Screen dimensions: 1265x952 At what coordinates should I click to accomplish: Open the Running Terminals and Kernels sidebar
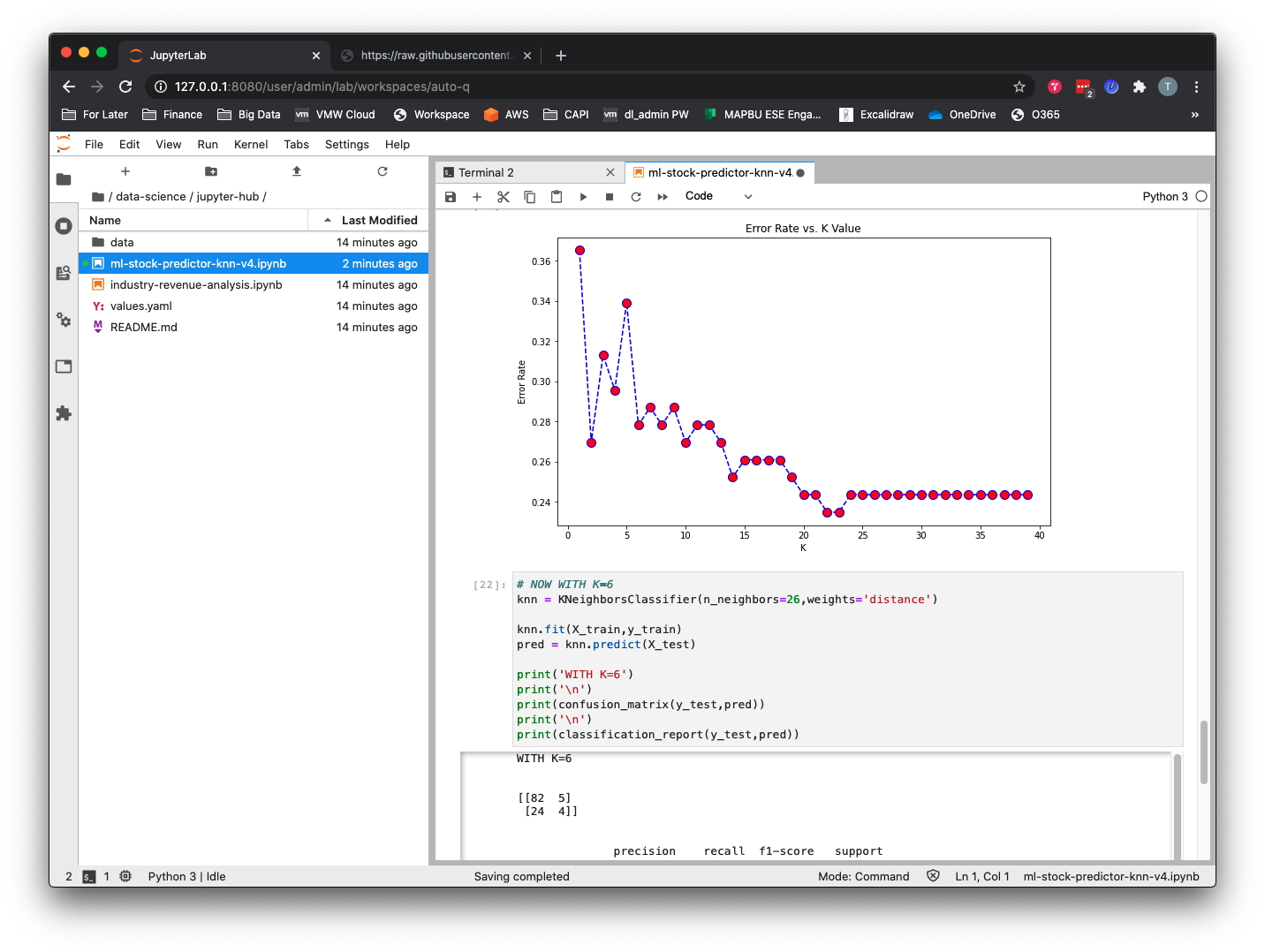(64, 226)
